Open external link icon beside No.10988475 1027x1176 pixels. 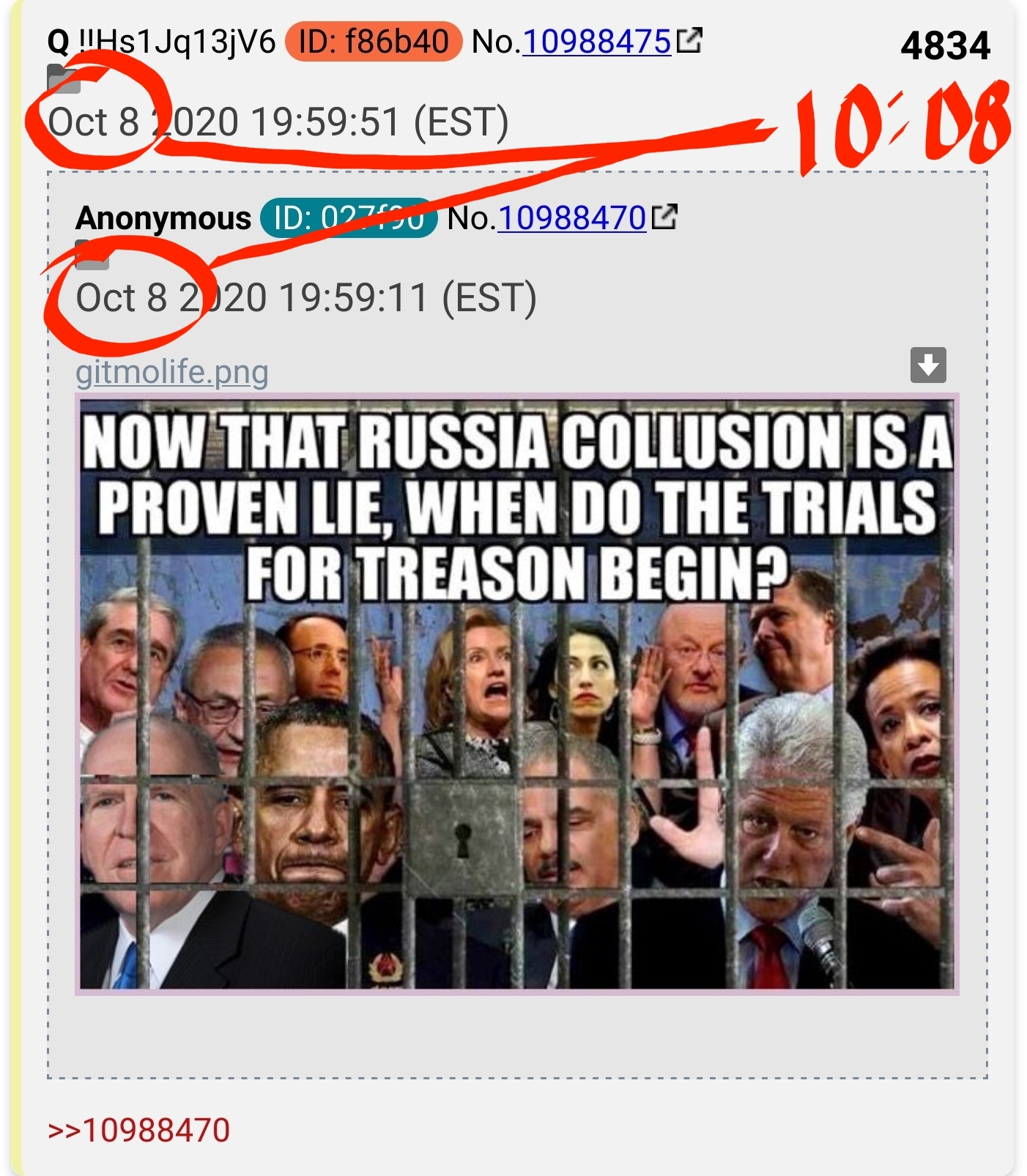pyautogui.click(x=689, y=40)
